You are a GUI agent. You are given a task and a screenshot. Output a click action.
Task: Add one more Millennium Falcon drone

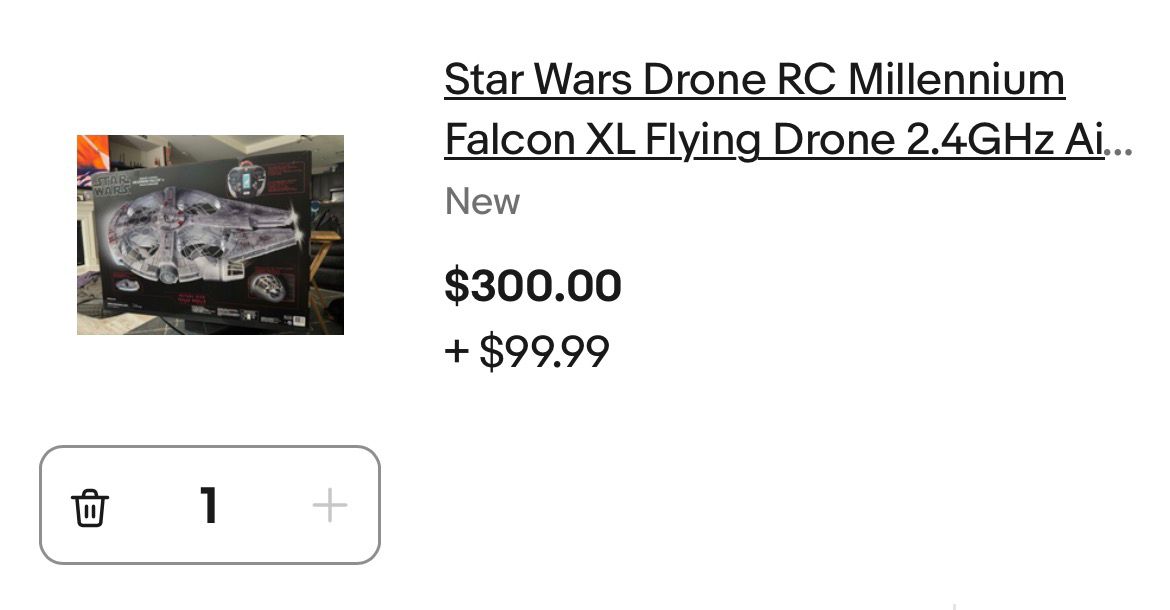click(x=329, y=506)
